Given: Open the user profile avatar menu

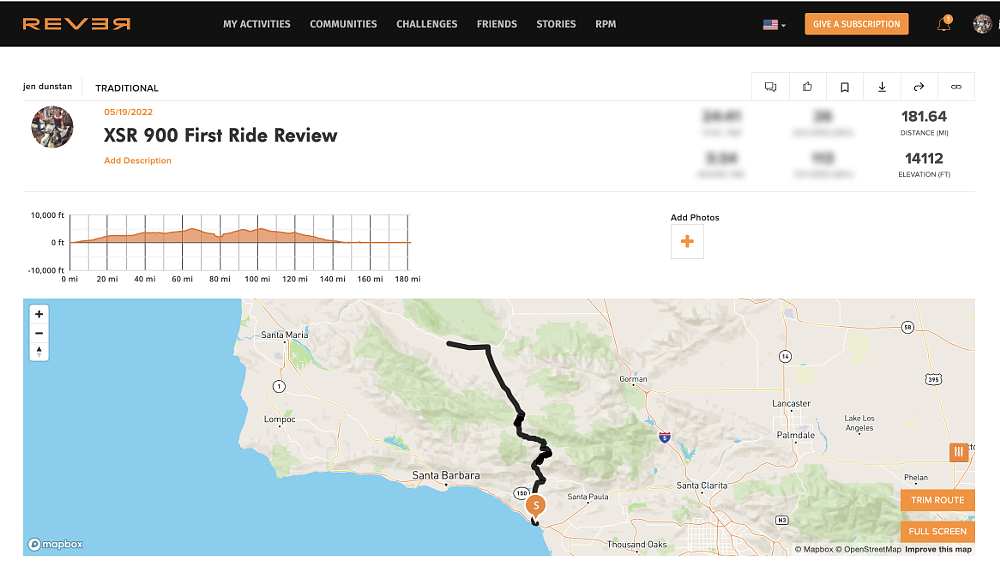Looking at the screenshot, I should tap(982, 24).
